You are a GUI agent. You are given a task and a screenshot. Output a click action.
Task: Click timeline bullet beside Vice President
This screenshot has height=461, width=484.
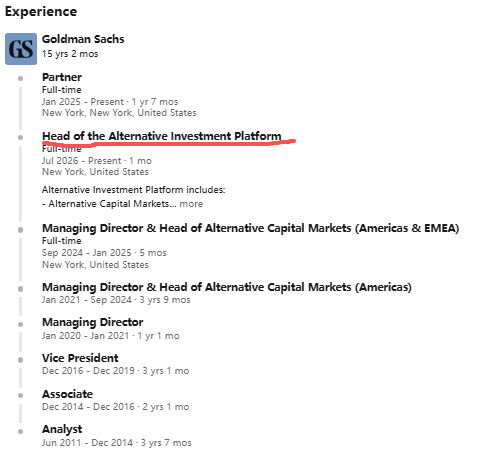pyautogui.click(x=20, y=360)
